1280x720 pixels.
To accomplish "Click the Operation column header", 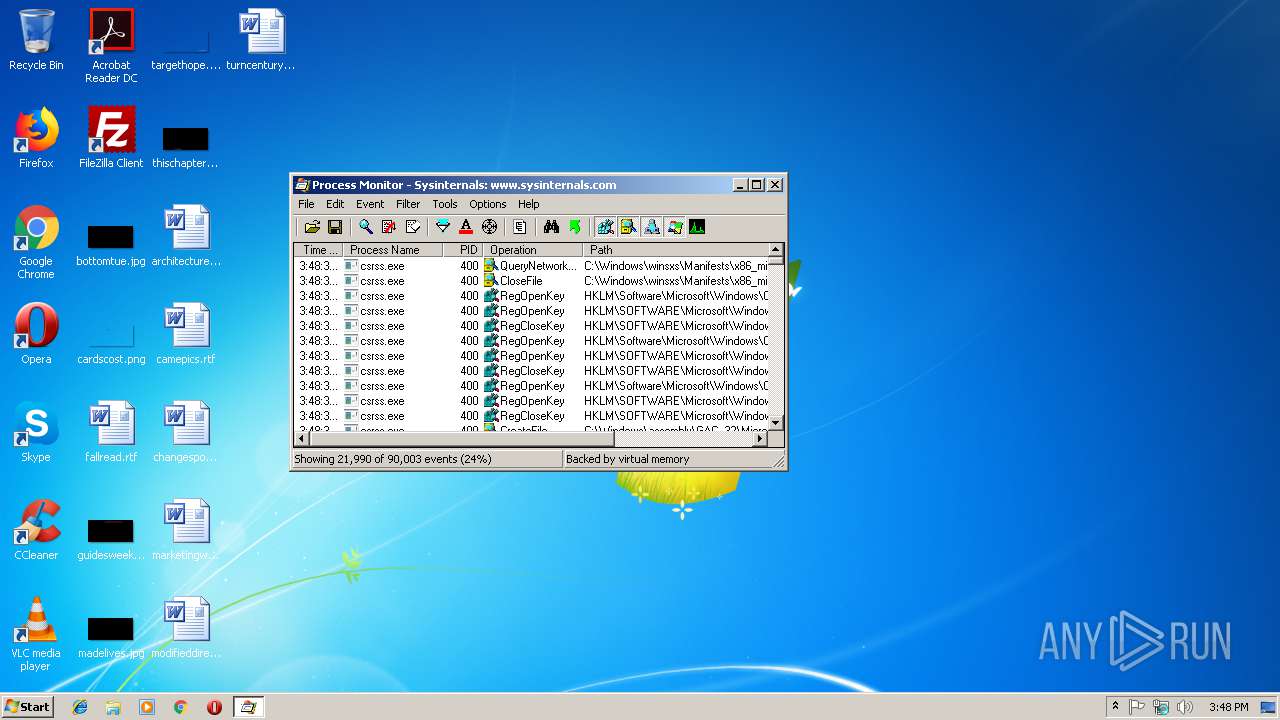I will pyautogui.click(x=533, y=250).
